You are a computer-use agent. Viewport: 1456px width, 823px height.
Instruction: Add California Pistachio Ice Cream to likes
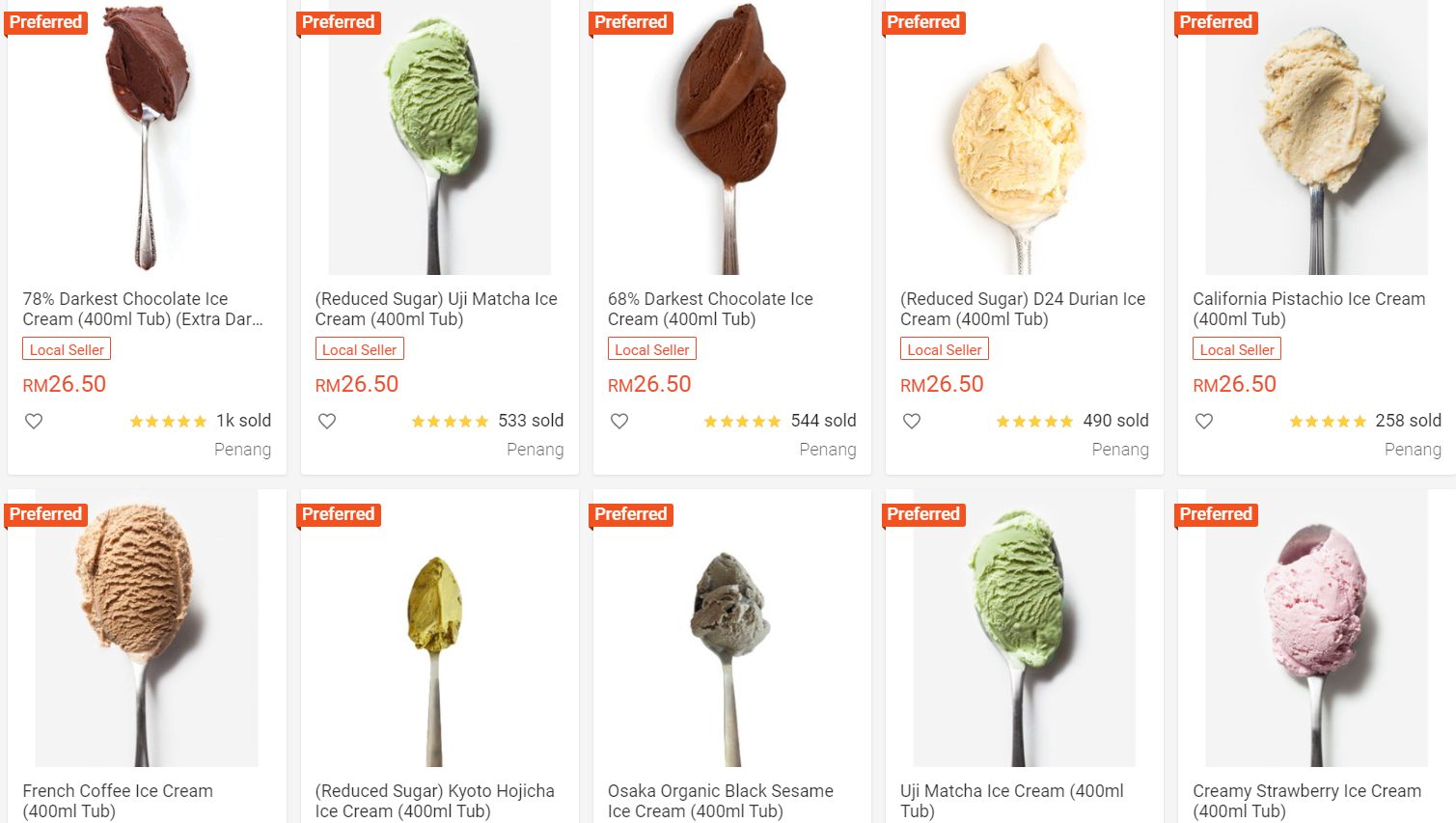click(1204, 422)
